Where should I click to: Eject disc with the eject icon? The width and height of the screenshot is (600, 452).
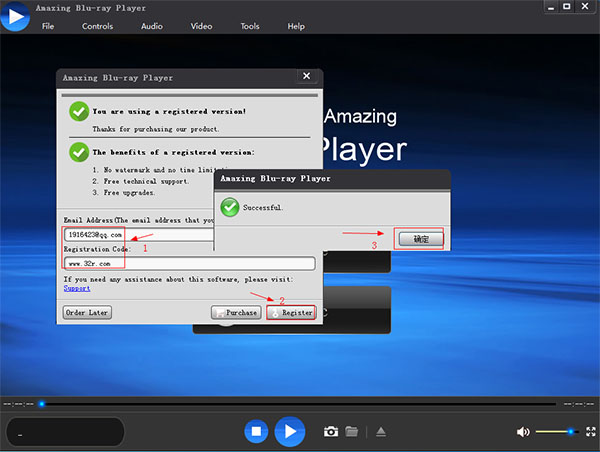pos(381,432)
